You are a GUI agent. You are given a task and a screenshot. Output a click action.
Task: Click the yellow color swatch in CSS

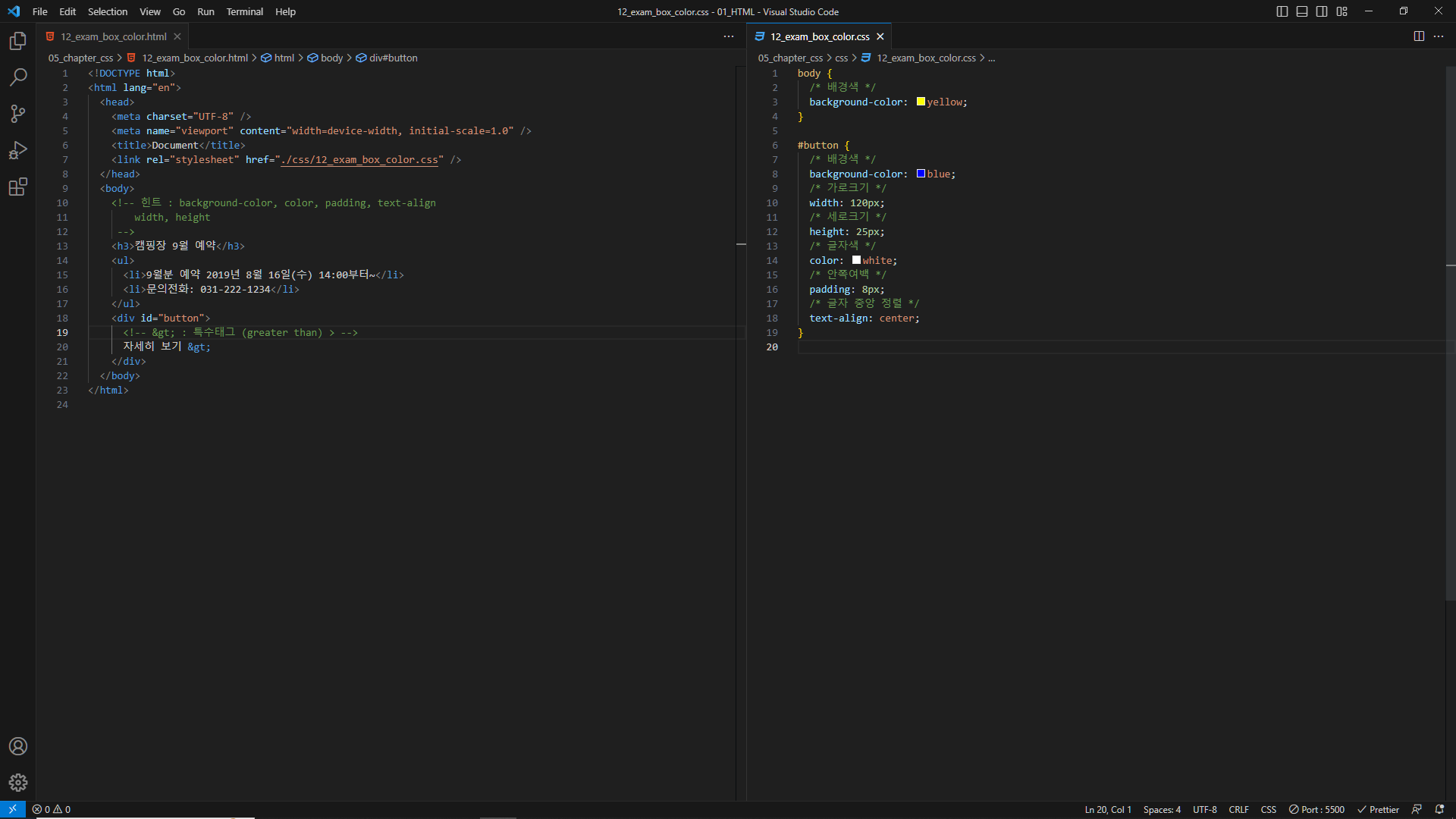921,102
